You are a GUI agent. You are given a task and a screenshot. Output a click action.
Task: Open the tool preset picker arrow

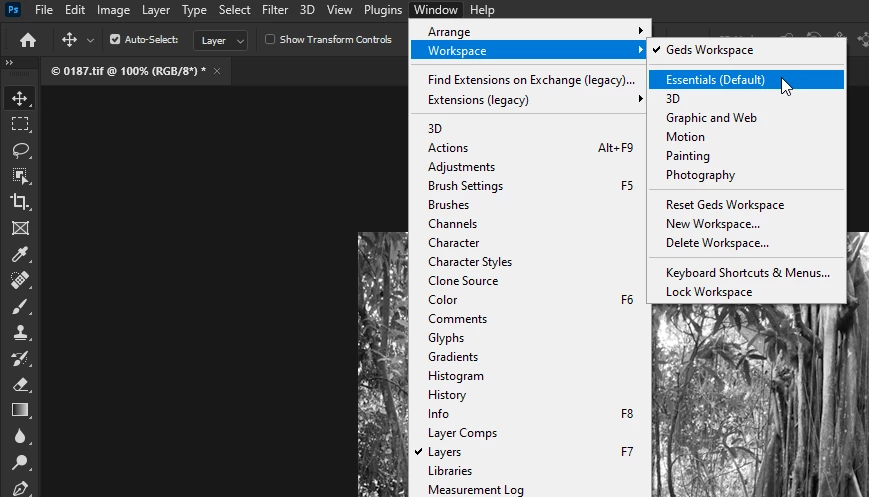(90, 40)
